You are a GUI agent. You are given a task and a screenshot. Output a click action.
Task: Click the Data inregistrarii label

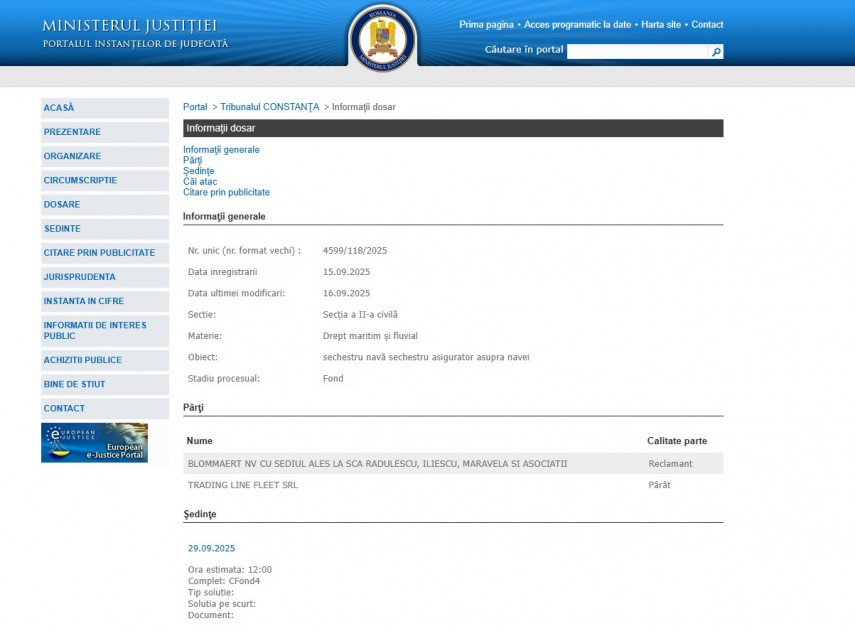pyautogui.click(x=222, y=272)
